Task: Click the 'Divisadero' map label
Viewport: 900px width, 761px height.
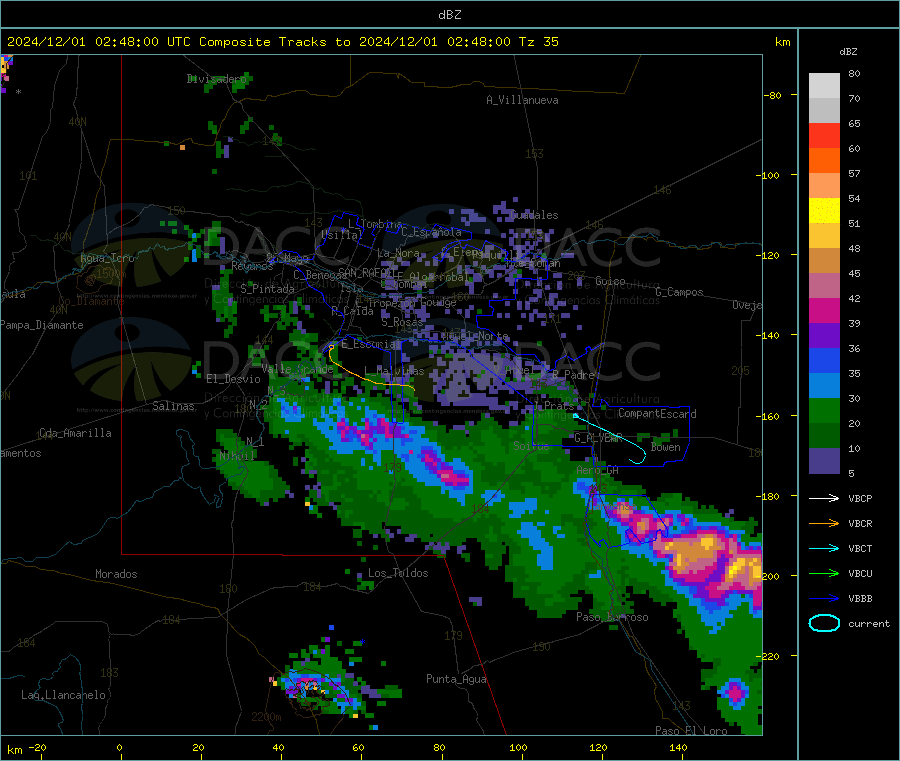Action: coord(216,79)
